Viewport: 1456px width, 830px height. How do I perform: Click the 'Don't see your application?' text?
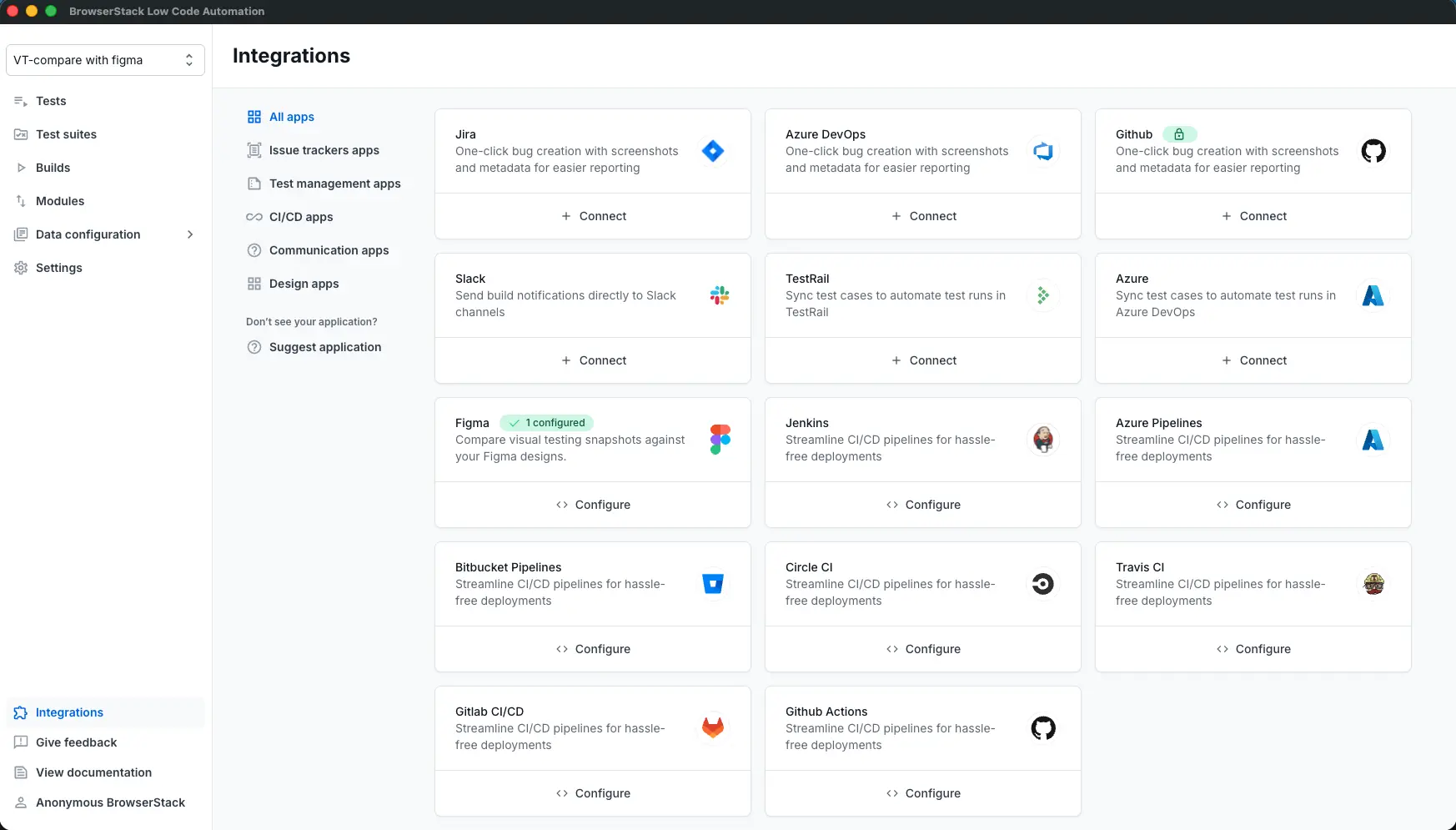point(311,322)
